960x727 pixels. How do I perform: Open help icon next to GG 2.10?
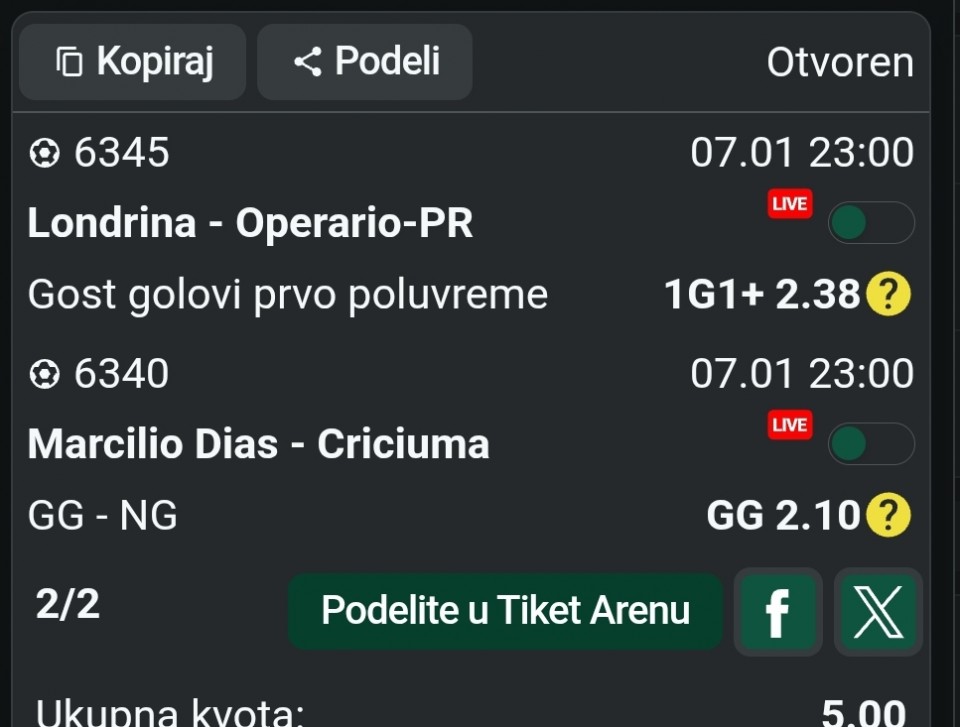(888, 515)
